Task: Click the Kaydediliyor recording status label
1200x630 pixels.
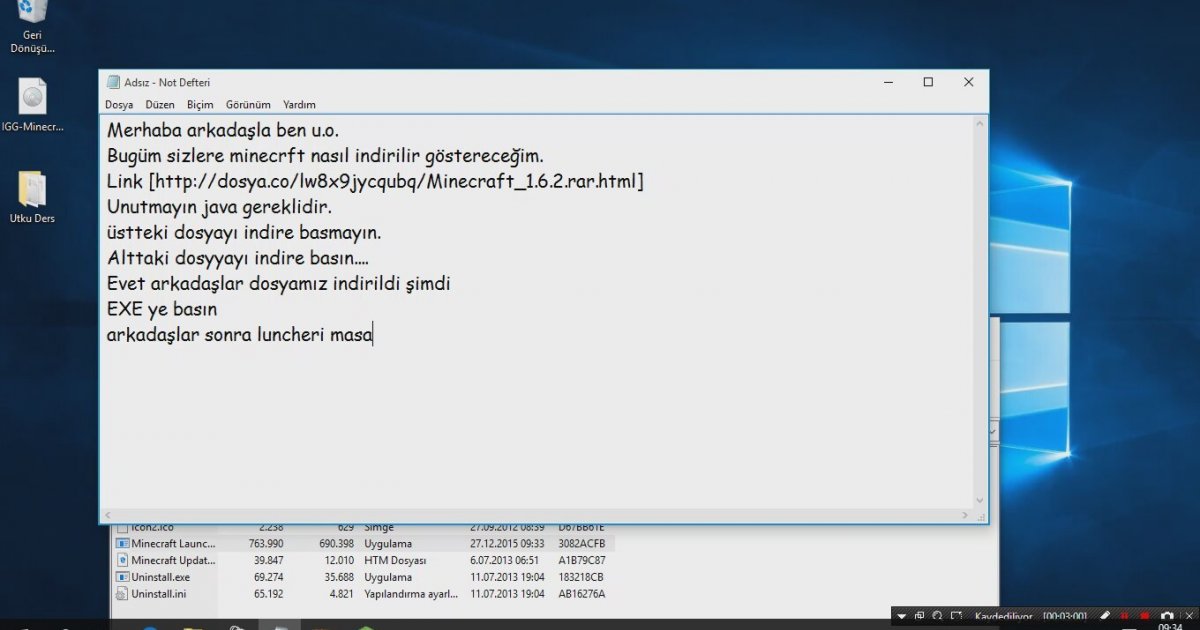Action: pyautogui.click(x=1003, y=616)
